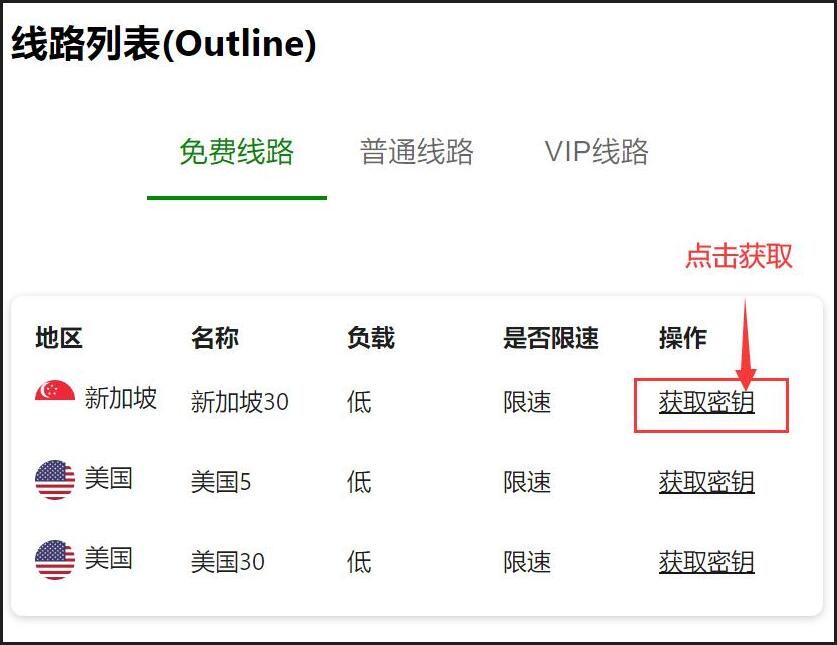Select the VIP线路 tab
Viewport: 837px width, 645px height.
tap(596, 152)
